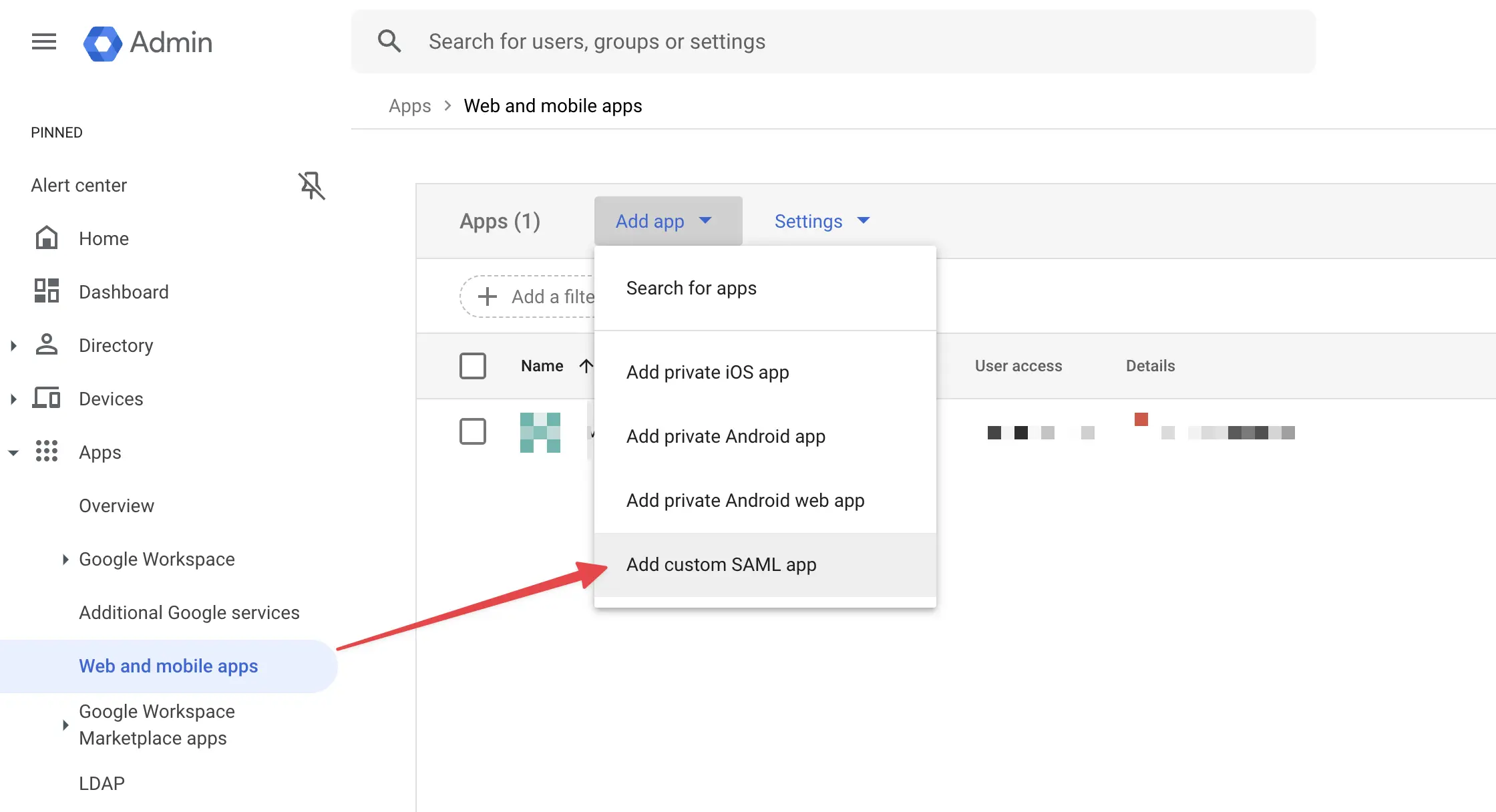Unpin Alert center with the pin icon
1496x812 pixels.
311,186
